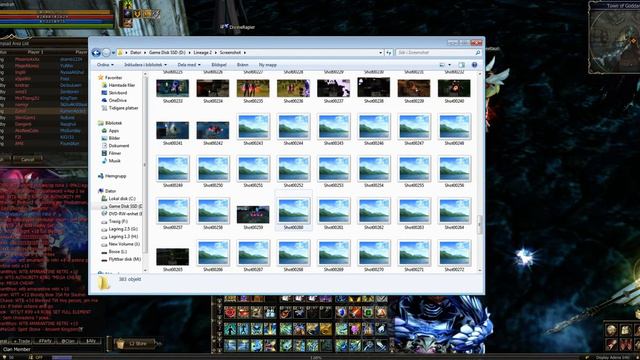Click the Game Disk SSD (D:) breadcrumb
The image size is (640, 360).
167,53
